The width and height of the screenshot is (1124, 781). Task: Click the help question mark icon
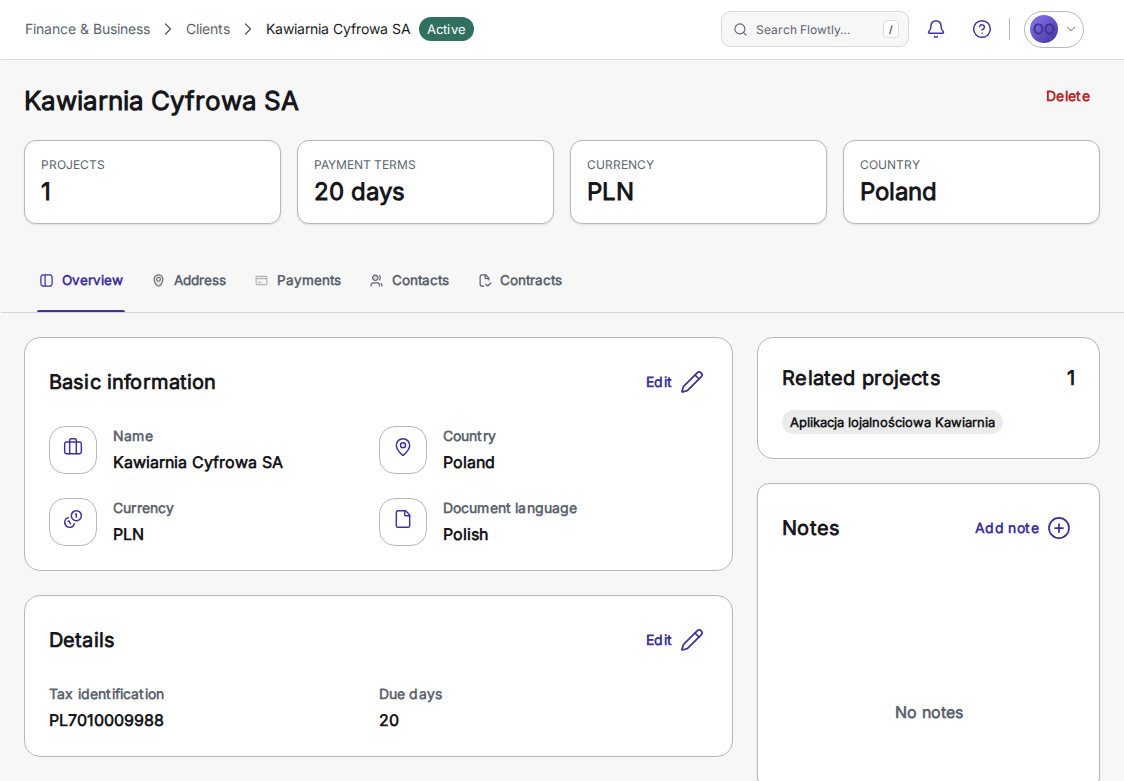pos(981,29)
